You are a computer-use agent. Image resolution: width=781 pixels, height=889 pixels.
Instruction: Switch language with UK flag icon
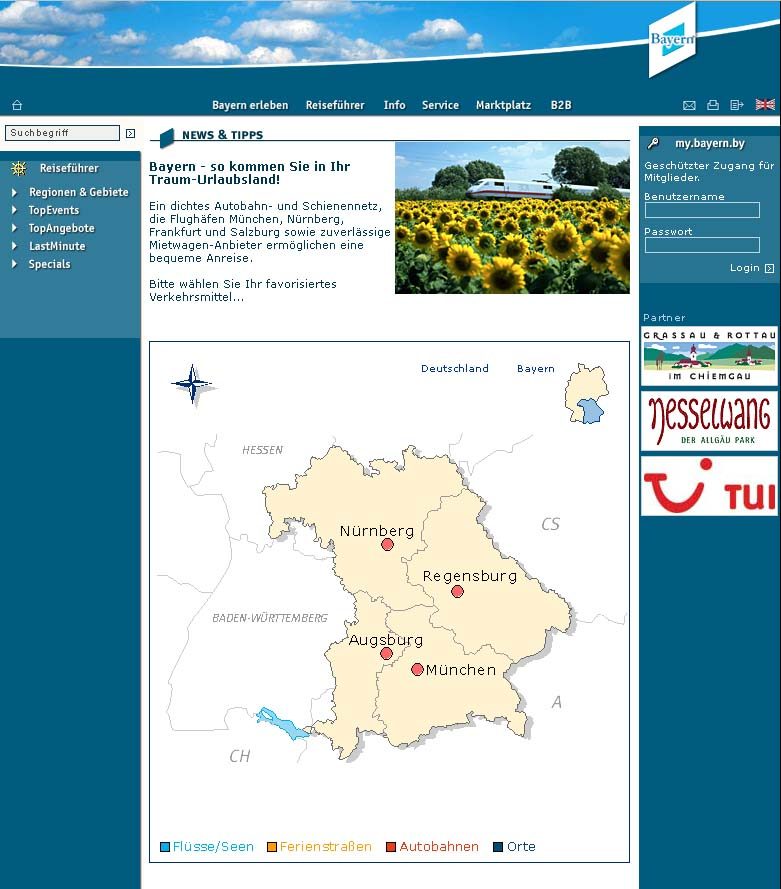point(765,104)
